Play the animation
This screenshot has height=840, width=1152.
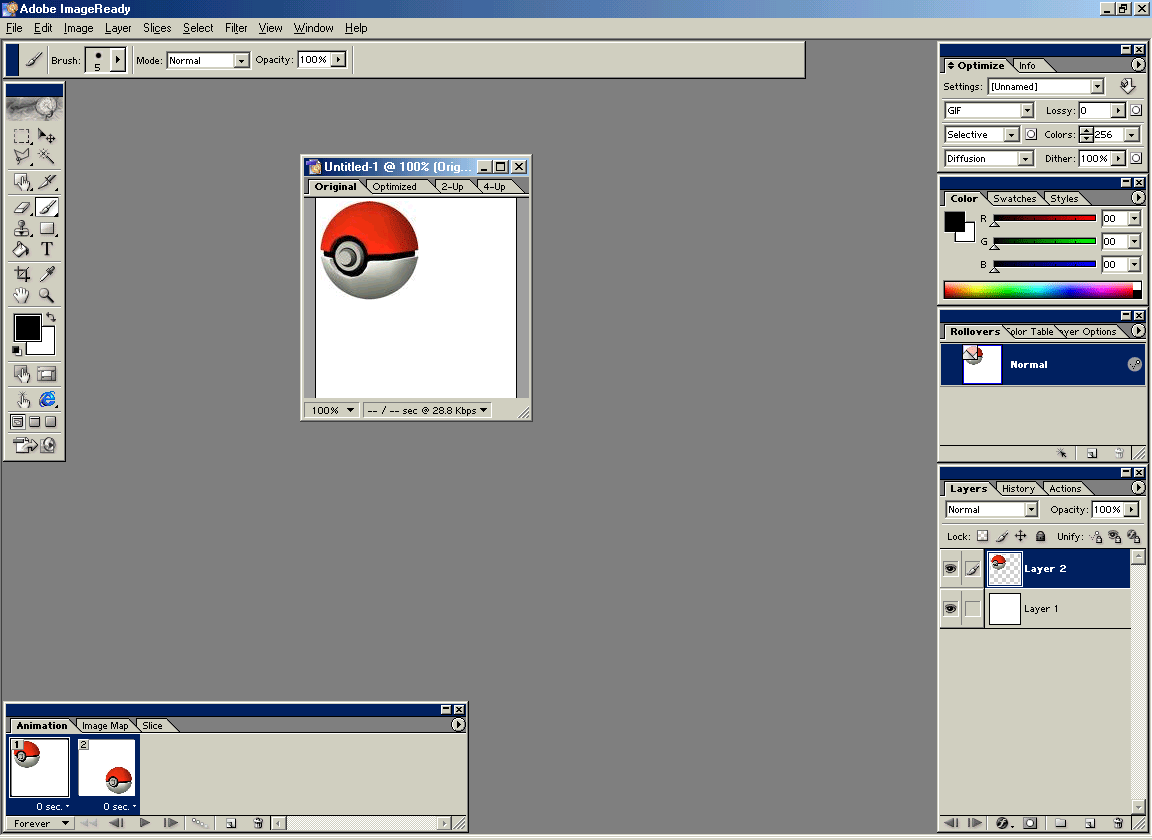tap(145, 823)
